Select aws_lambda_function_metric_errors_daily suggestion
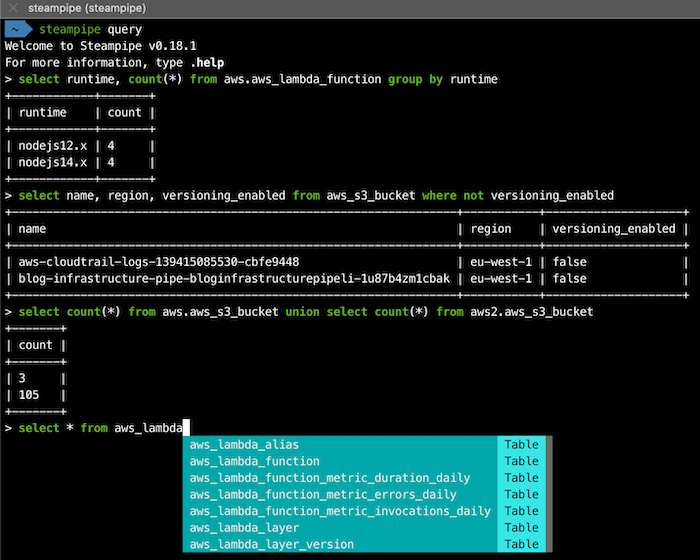Screen dimensions: 700x560 point(340,494)
